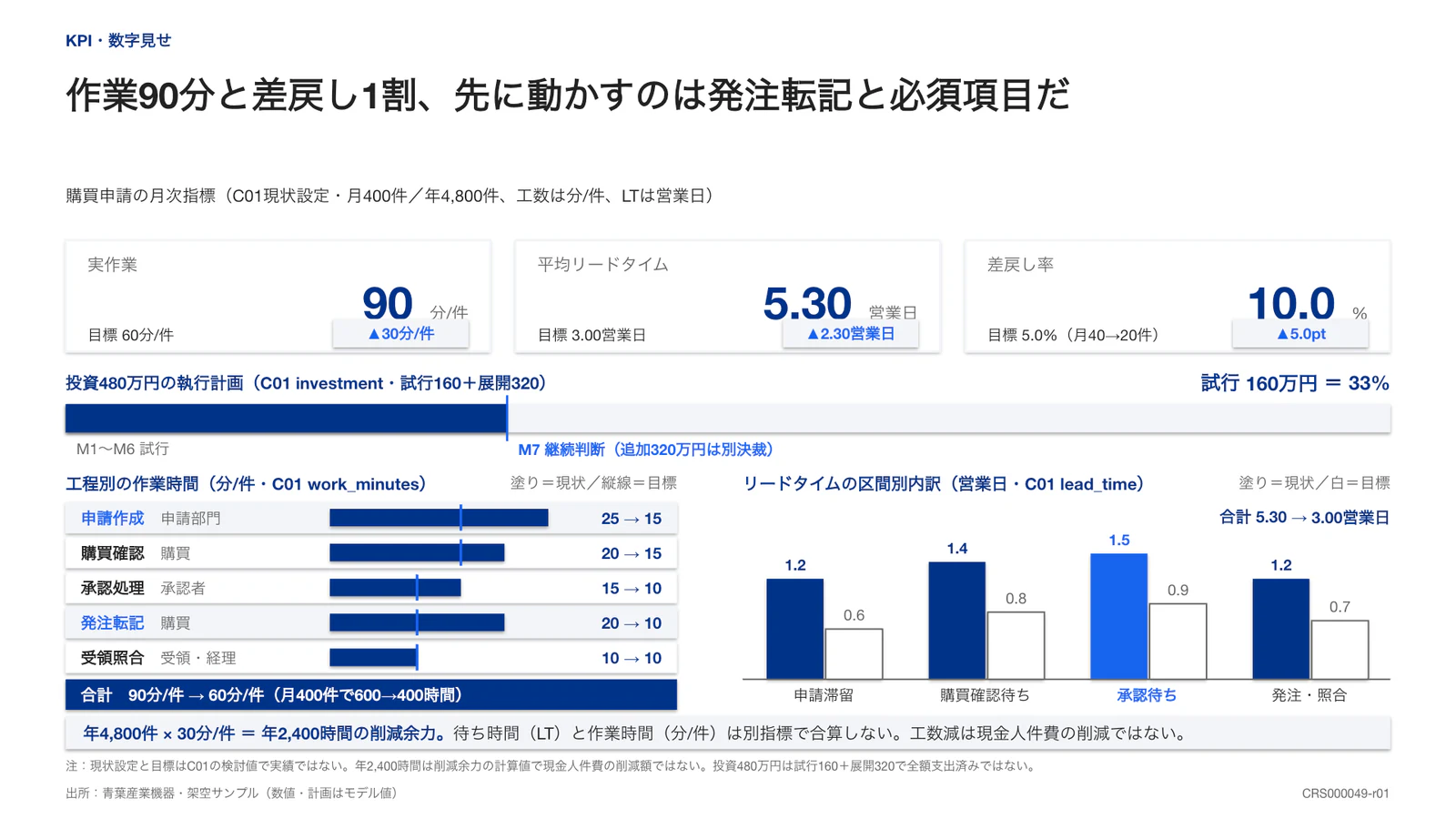Click the M1〜M6 試行 label
Viewport: 1456px width, 819px height.
tap(123, 449)
